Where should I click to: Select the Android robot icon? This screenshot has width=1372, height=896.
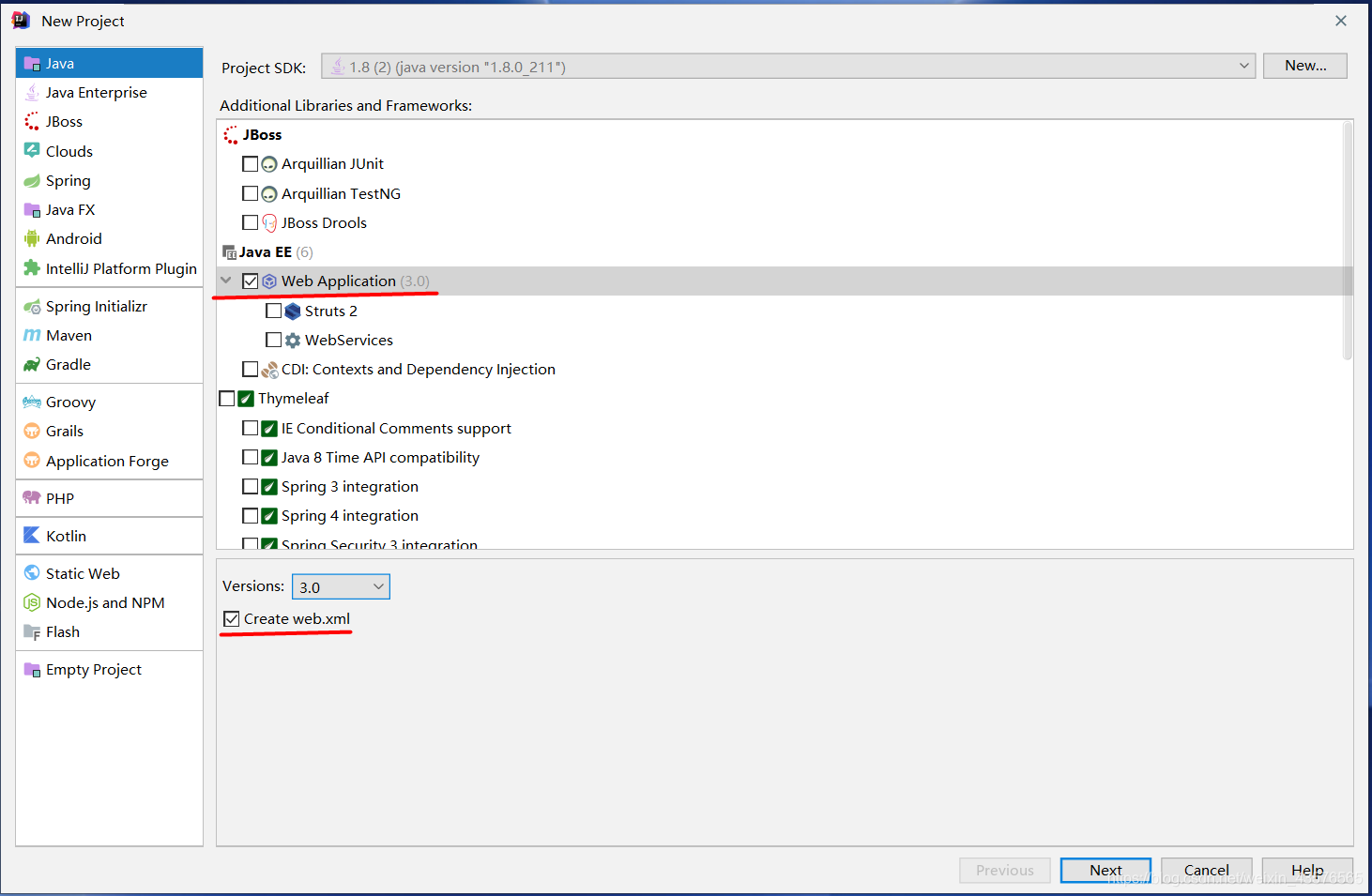pos(32,238)
